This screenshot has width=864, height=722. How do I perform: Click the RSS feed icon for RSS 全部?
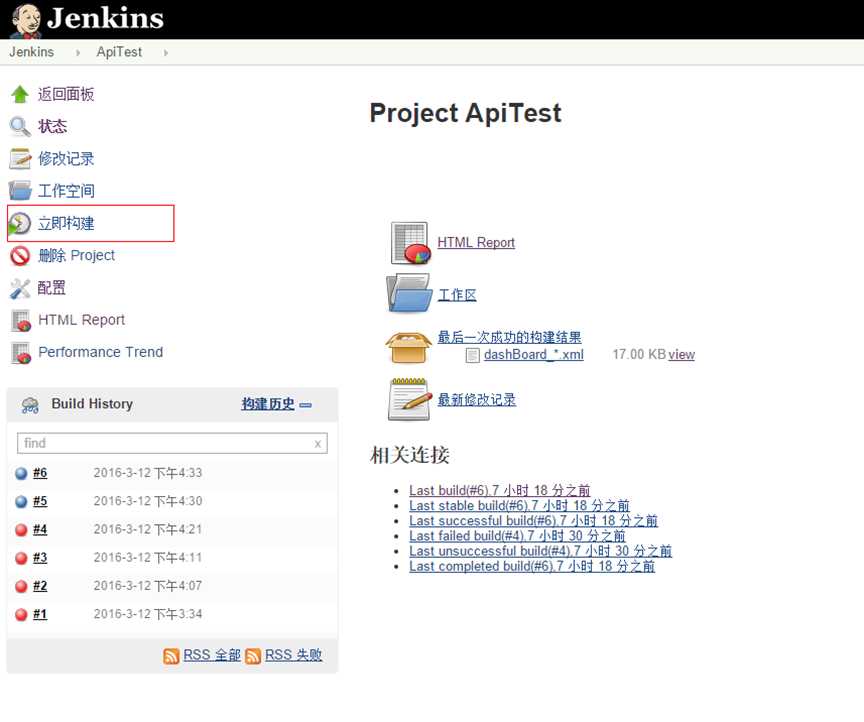171,656
